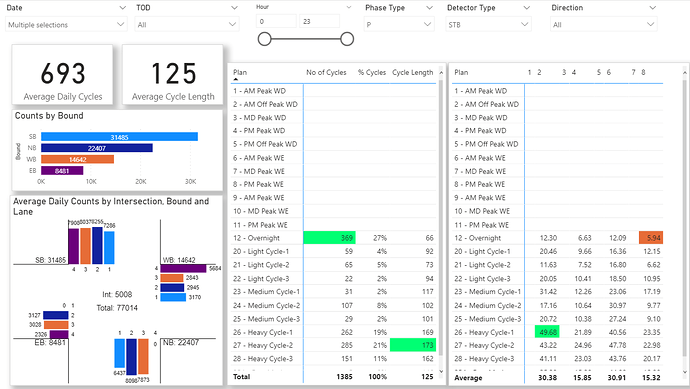Select WB lane 4 purple bar 5684

[x=183, y=268]
